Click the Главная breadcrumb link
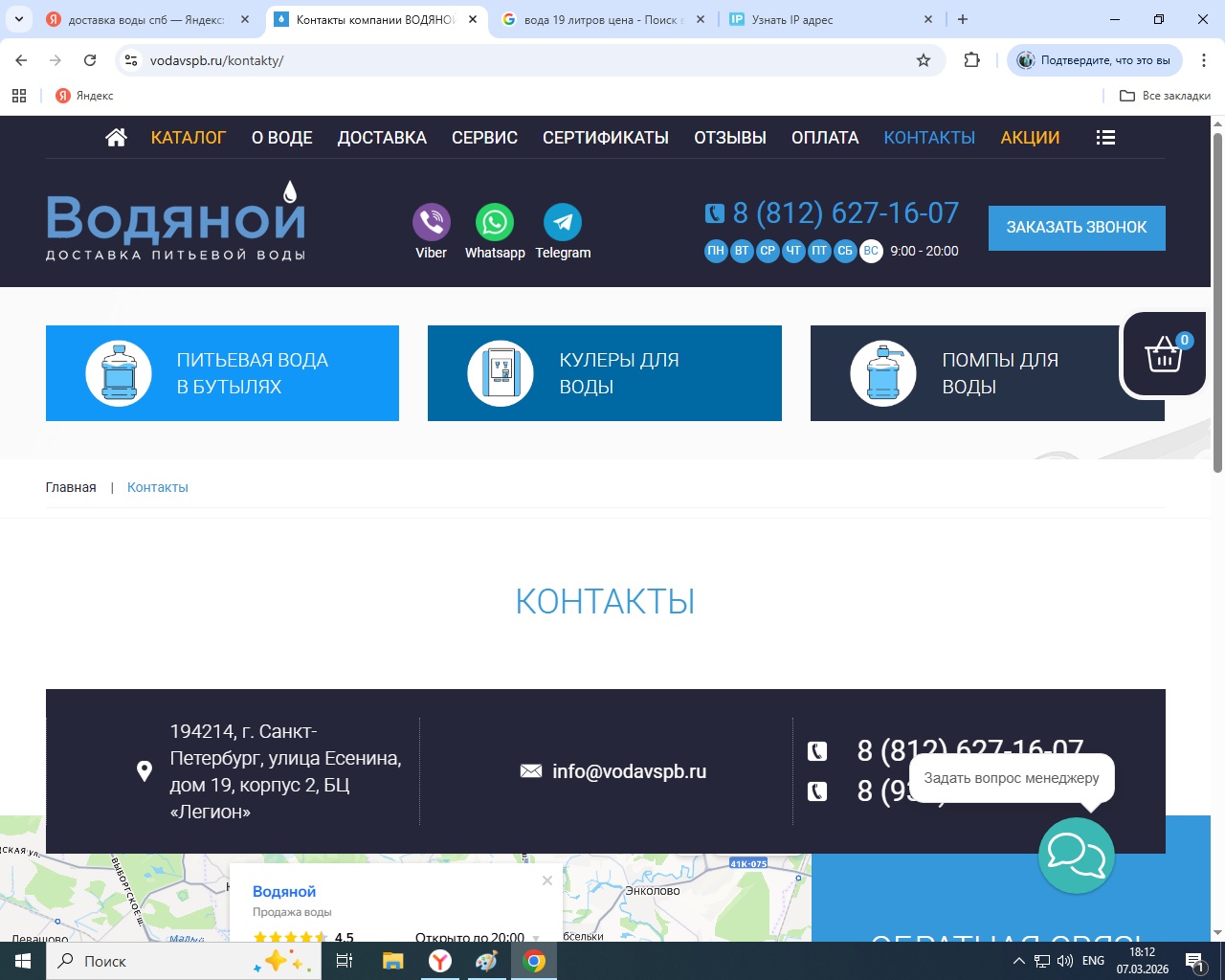The height and width of the screenshot is (980, 1225). pos(71,487)
